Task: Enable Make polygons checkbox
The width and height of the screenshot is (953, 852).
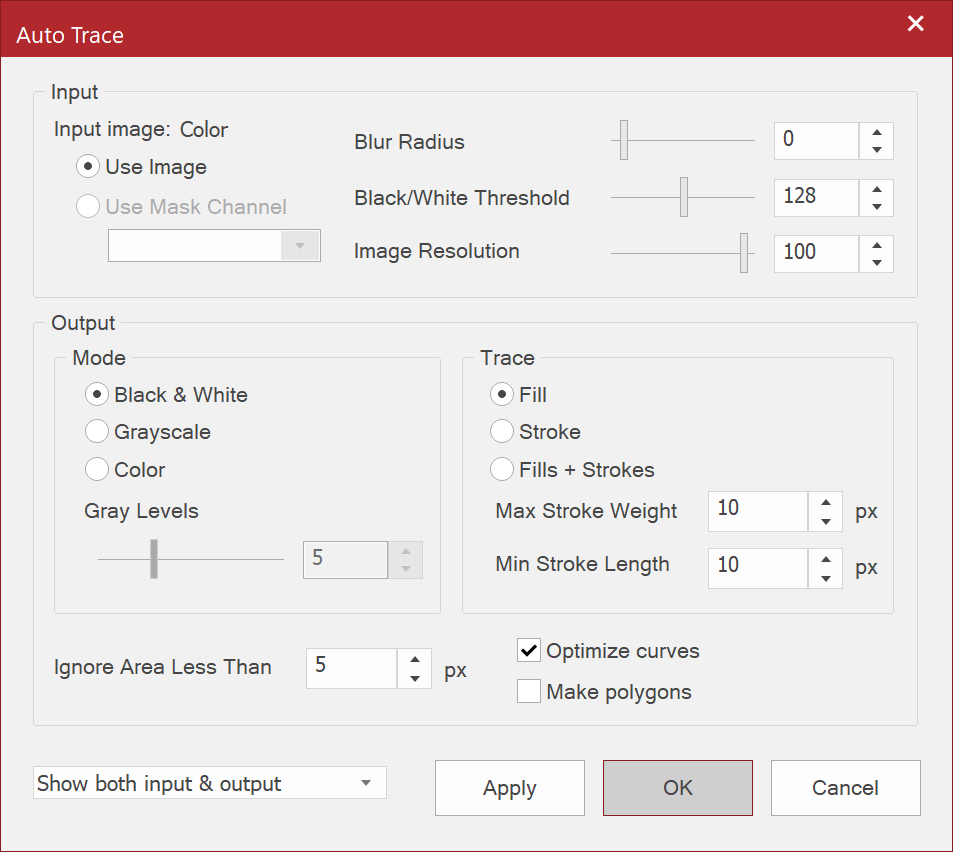Action: (x=529, y=692)
